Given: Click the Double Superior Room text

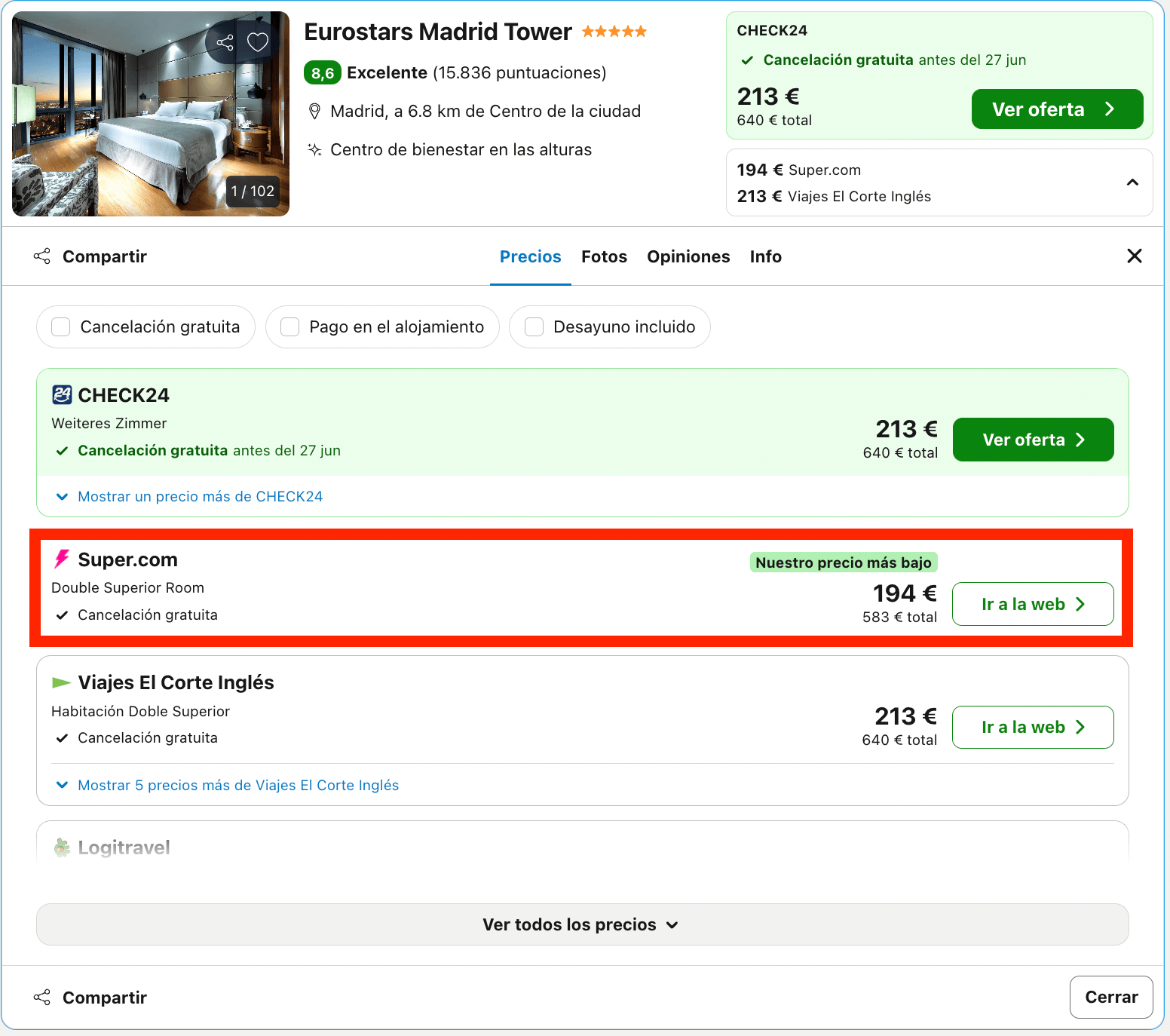Looking at the screenshot, I should click(127, 587).
